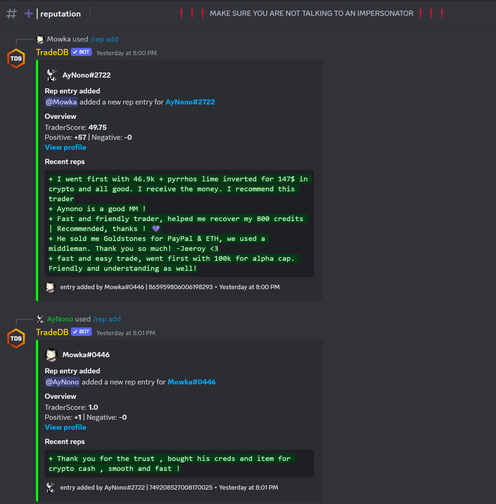Click the first TradeDB bot avatar

coord(16,58)
